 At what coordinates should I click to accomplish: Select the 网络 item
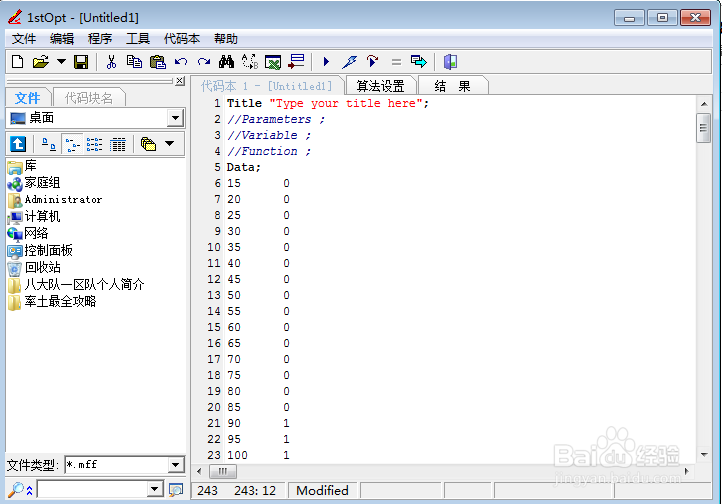point(28,234)
